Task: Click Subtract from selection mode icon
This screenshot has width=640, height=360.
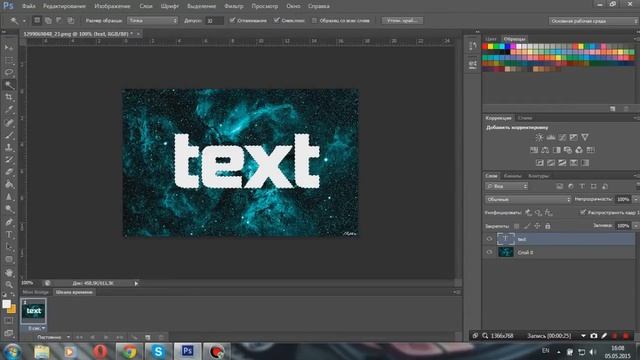Action: [x=59, y=20]
